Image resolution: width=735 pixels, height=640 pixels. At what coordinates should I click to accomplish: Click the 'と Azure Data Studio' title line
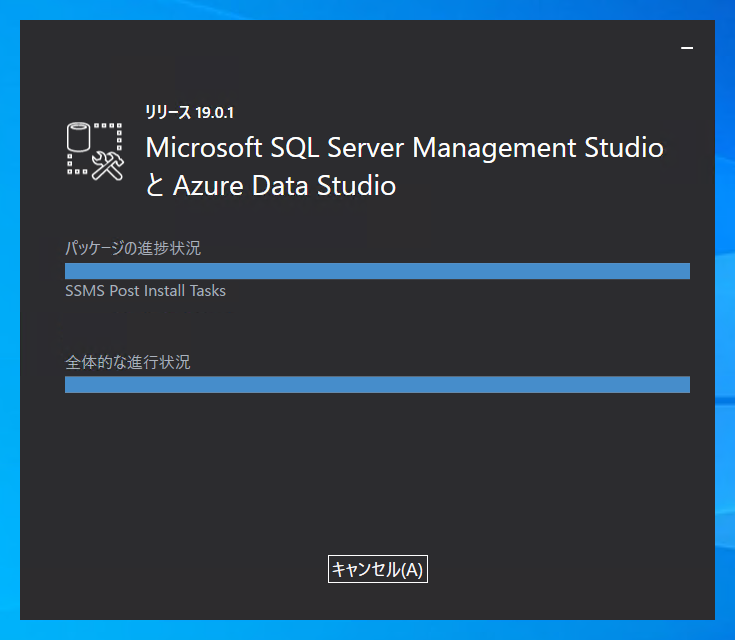(x=271, y=185)
